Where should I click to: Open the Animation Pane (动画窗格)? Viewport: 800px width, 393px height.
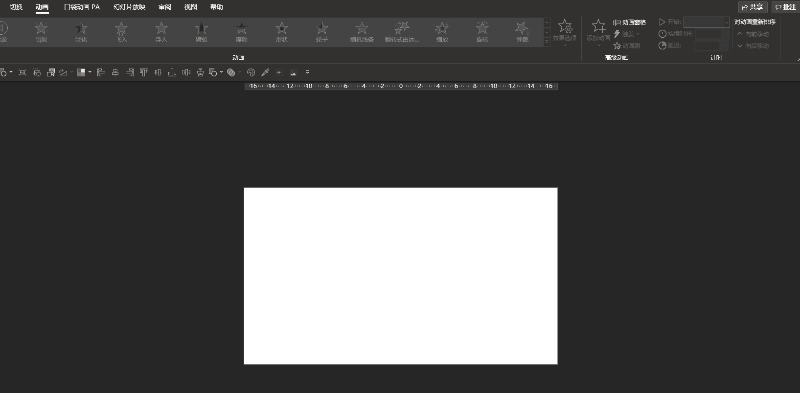(x=630, y=22)
